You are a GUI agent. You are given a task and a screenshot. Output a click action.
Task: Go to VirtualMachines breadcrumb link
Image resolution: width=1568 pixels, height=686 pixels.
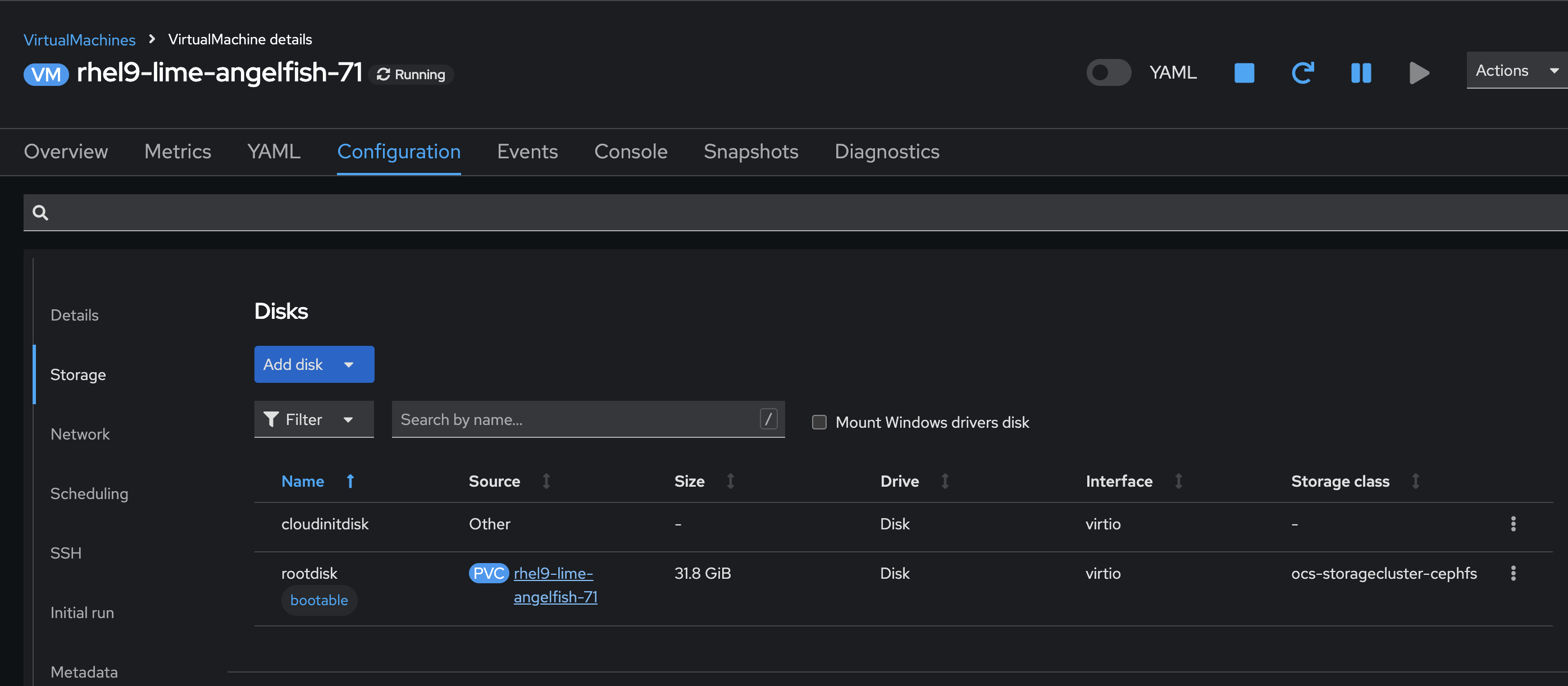click(79, 39)
